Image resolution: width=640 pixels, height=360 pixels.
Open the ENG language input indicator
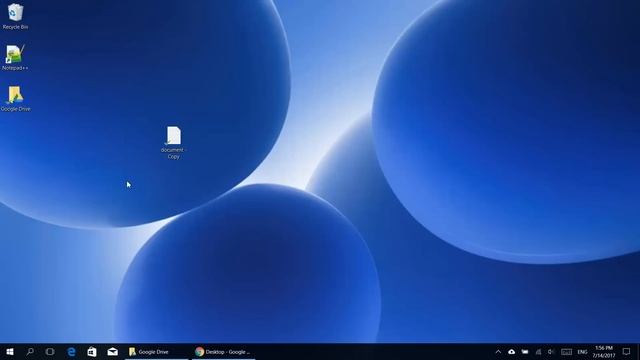coord(582,351)
